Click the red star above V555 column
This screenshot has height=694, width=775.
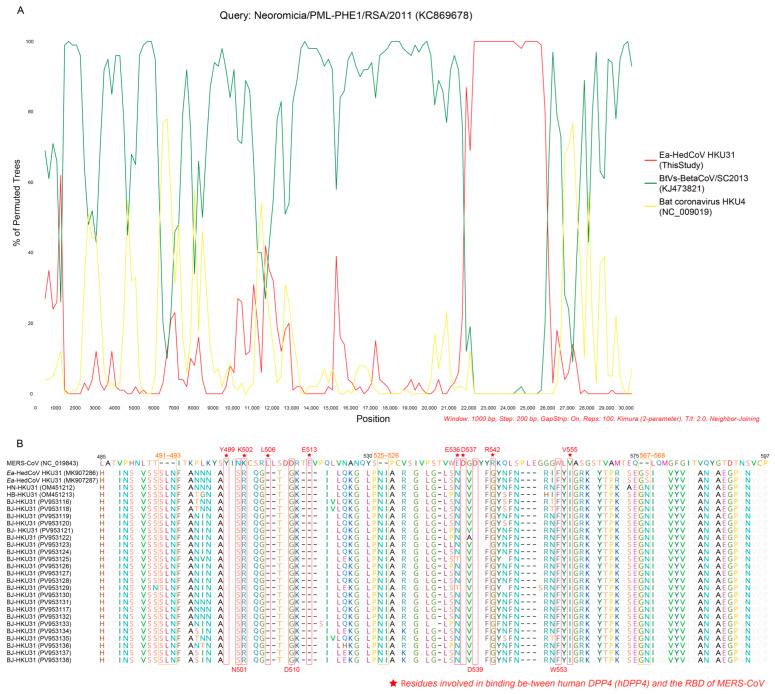point(570,455)
